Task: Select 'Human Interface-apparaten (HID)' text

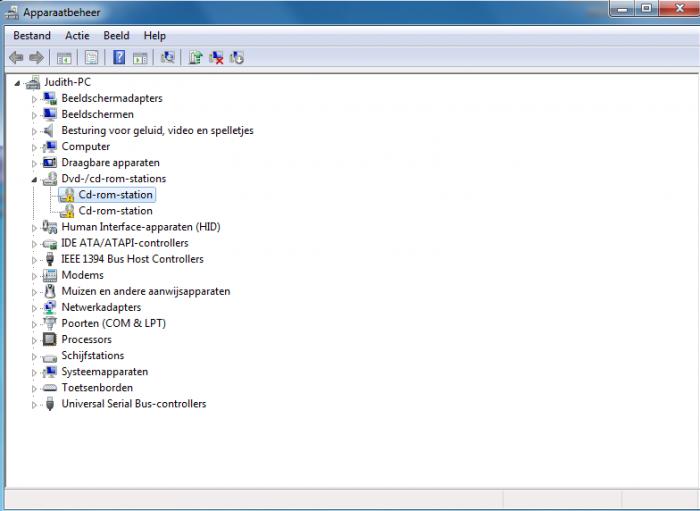Action: pyautogui.click(x=141, y=227)
